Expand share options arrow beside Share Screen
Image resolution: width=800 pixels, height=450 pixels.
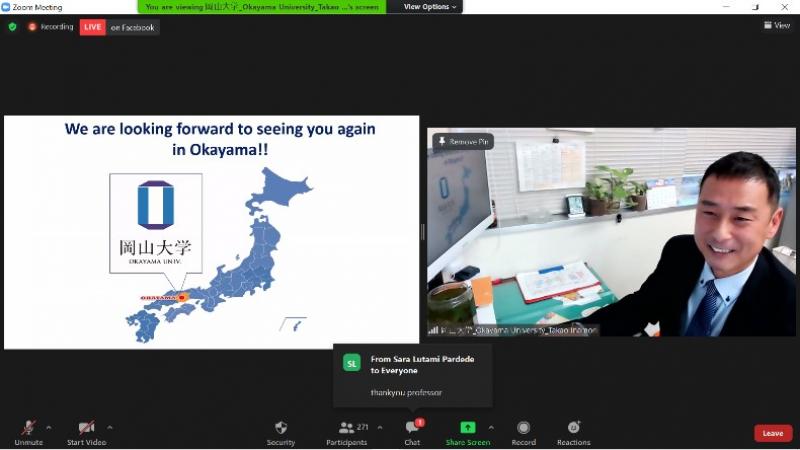491,428
